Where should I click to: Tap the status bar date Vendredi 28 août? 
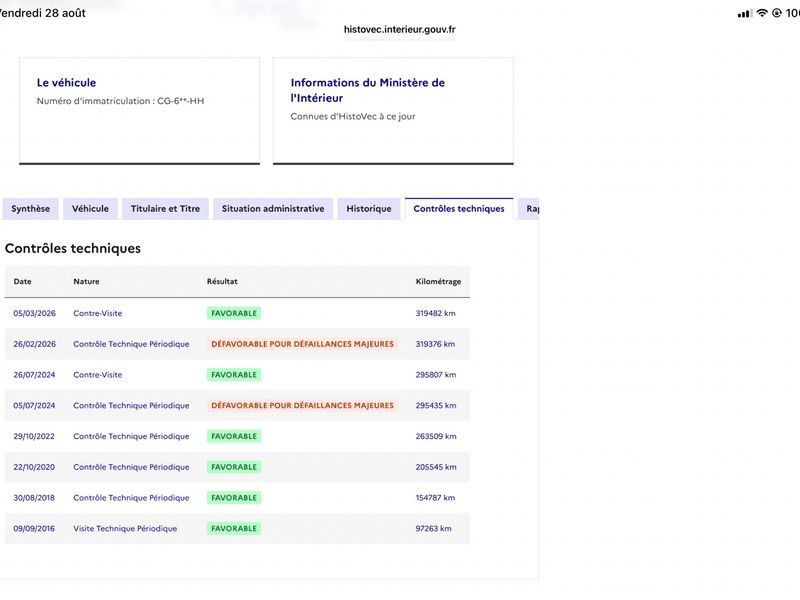pos(43,13)
